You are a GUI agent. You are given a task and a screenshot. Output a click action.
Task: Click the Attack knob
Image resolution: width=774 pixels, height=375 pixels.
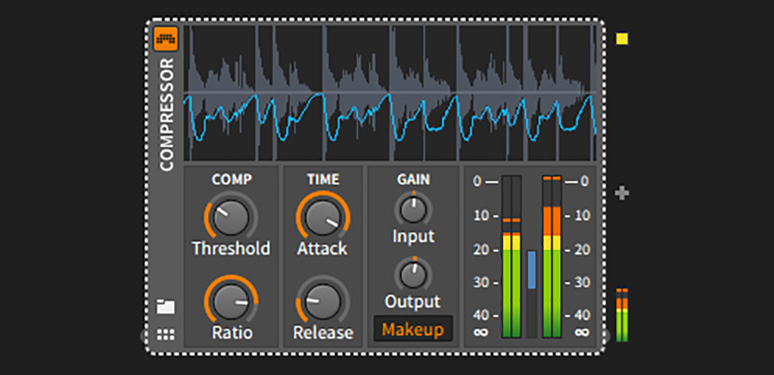click(323, 218)
